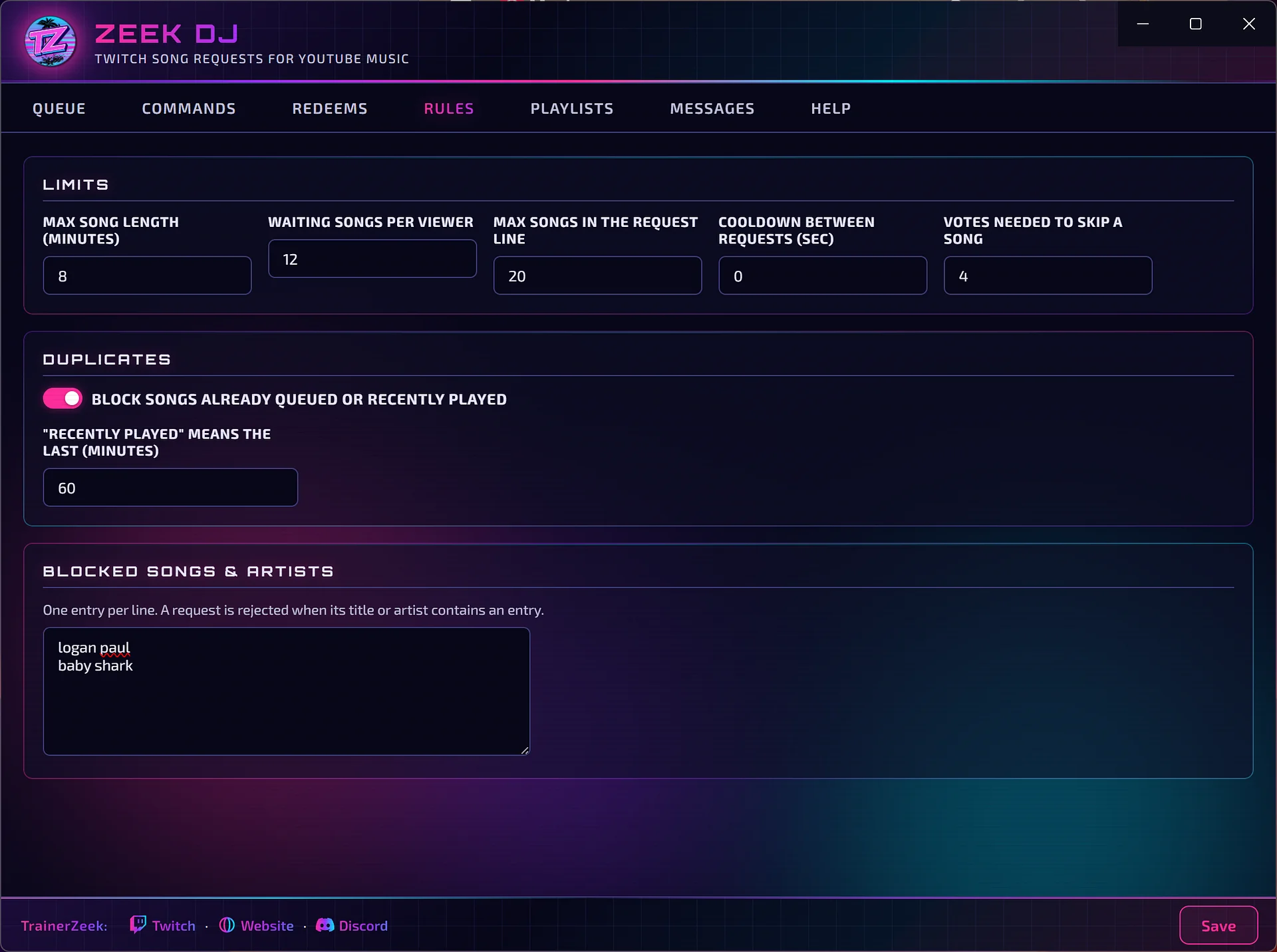
Task: Click the Waiting Songs Per Viewer field
Action: (x=372, y=259)
